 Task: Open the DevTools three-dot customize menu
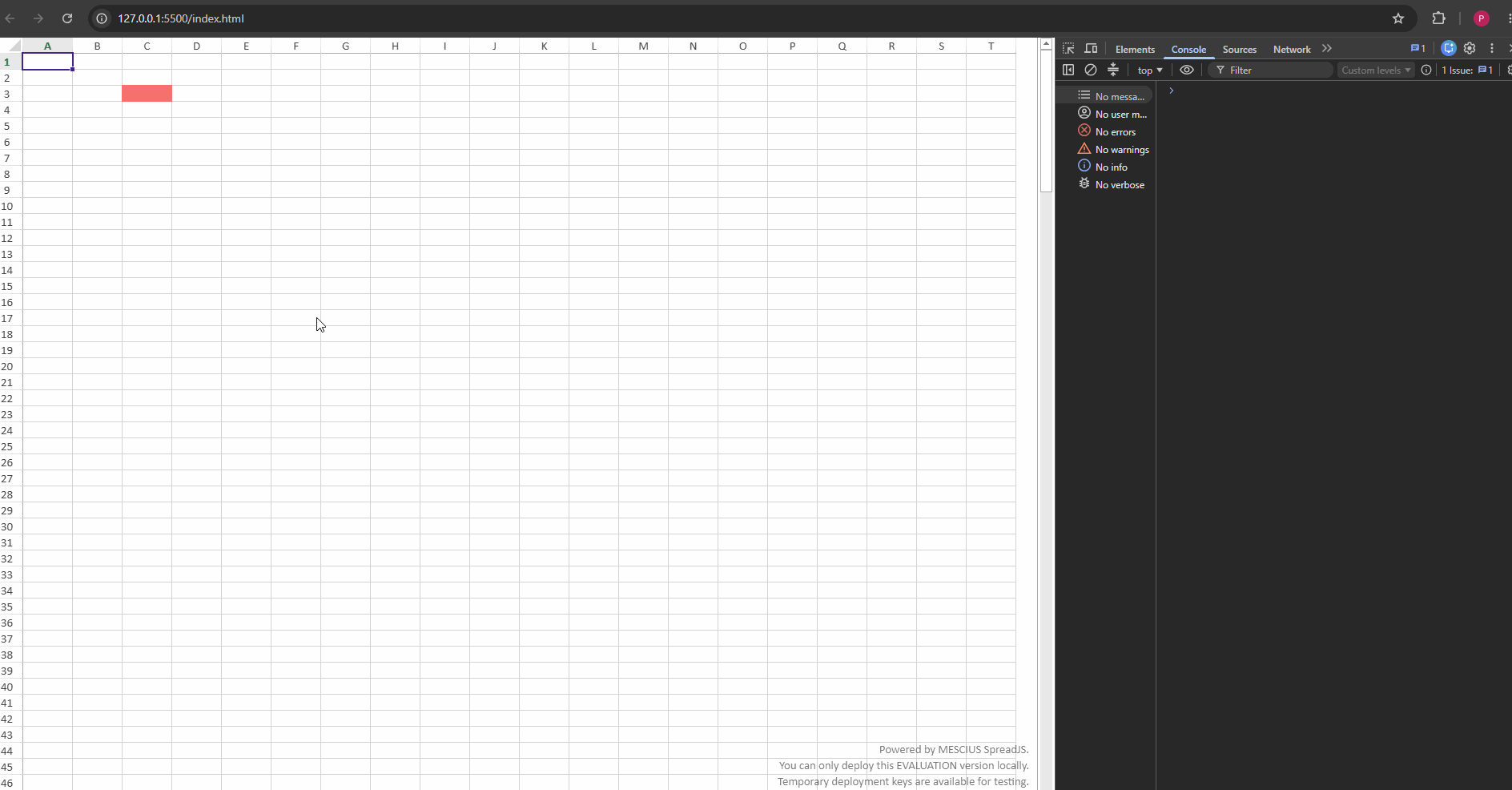click(1492, 48)
